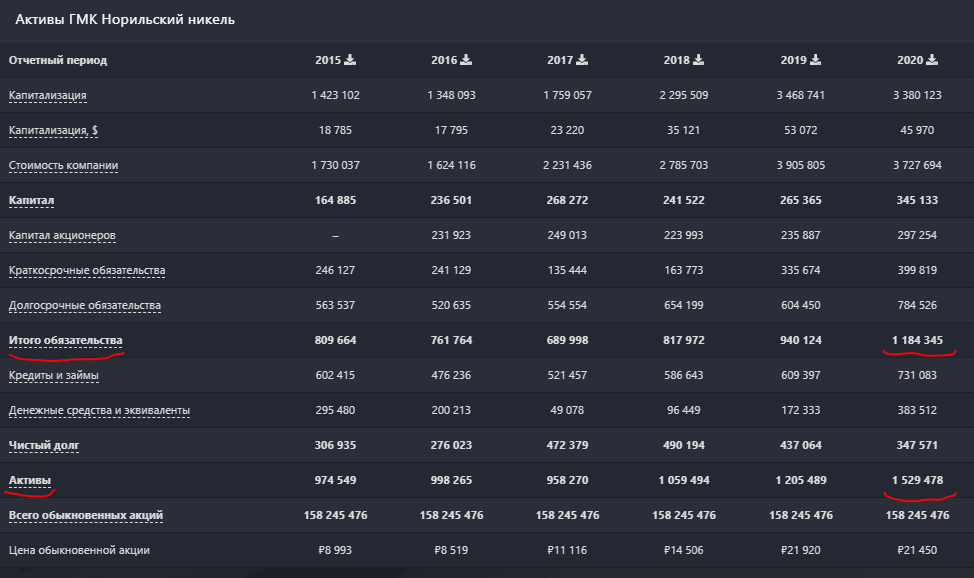Click Краткосрочные обязательства link

click(87, 271)
